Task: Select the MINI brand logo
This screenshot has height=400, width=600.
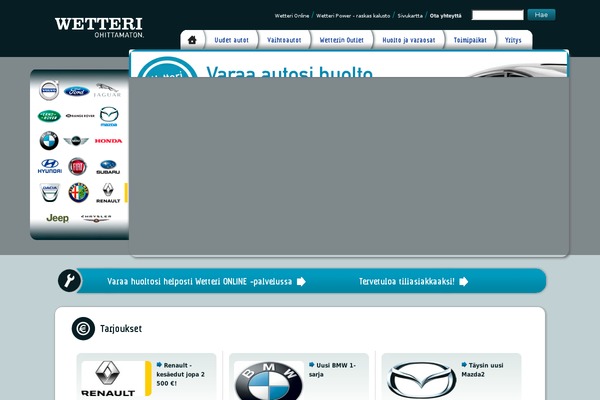Action: point(76,141)
